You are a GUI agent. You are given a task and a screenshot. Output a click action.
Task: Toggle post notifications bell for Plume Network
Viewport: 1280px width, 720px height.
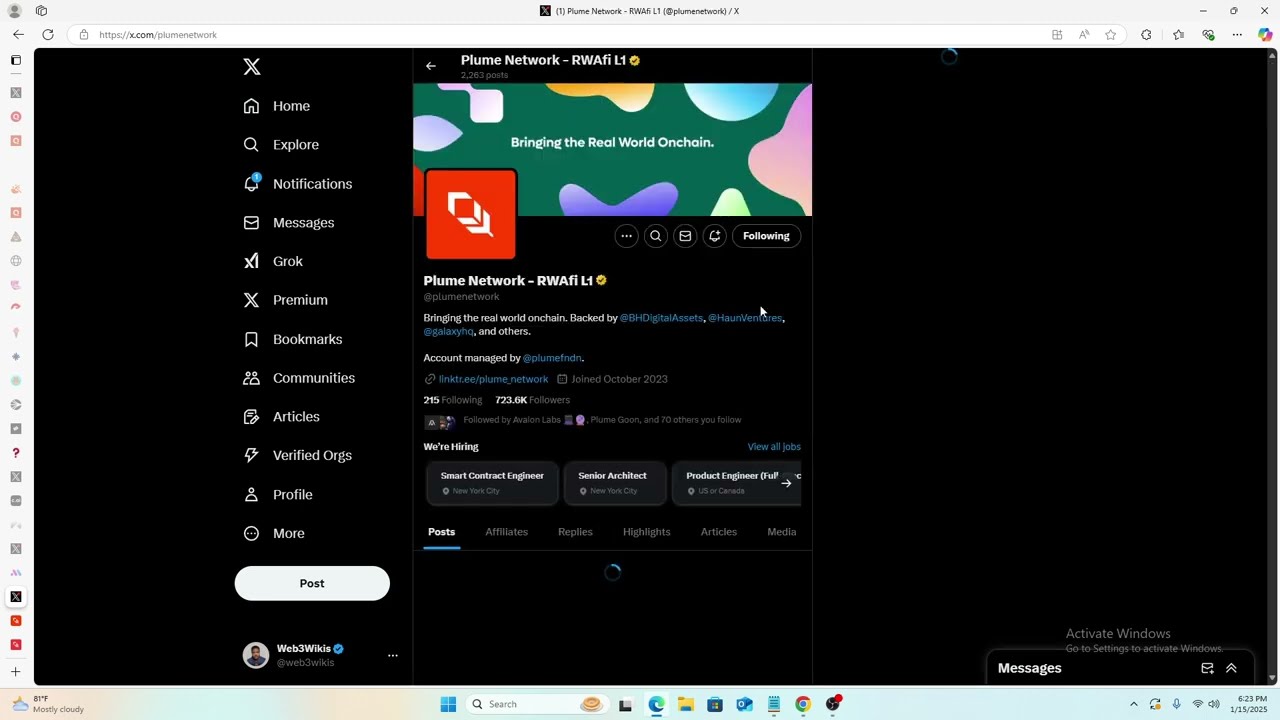click(x=714, y=236)
